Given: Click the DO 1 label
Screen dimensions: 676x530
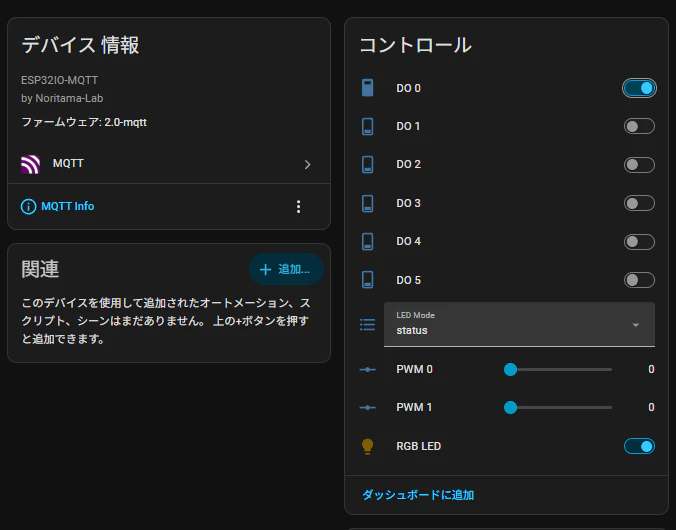Looking at the screenshot, I should tap(408, 126).
